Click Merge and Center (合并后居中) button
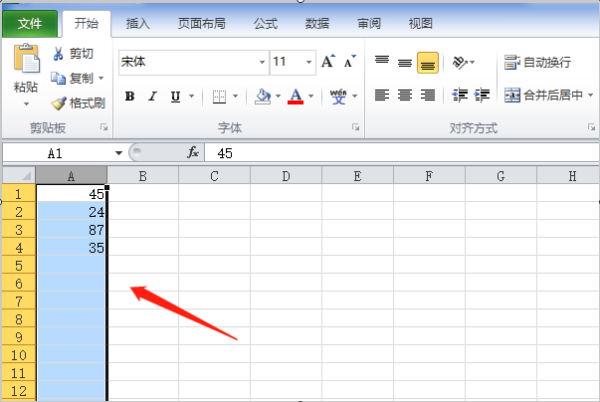The height and width of the screenshot is (402, 600). point(543,95)
